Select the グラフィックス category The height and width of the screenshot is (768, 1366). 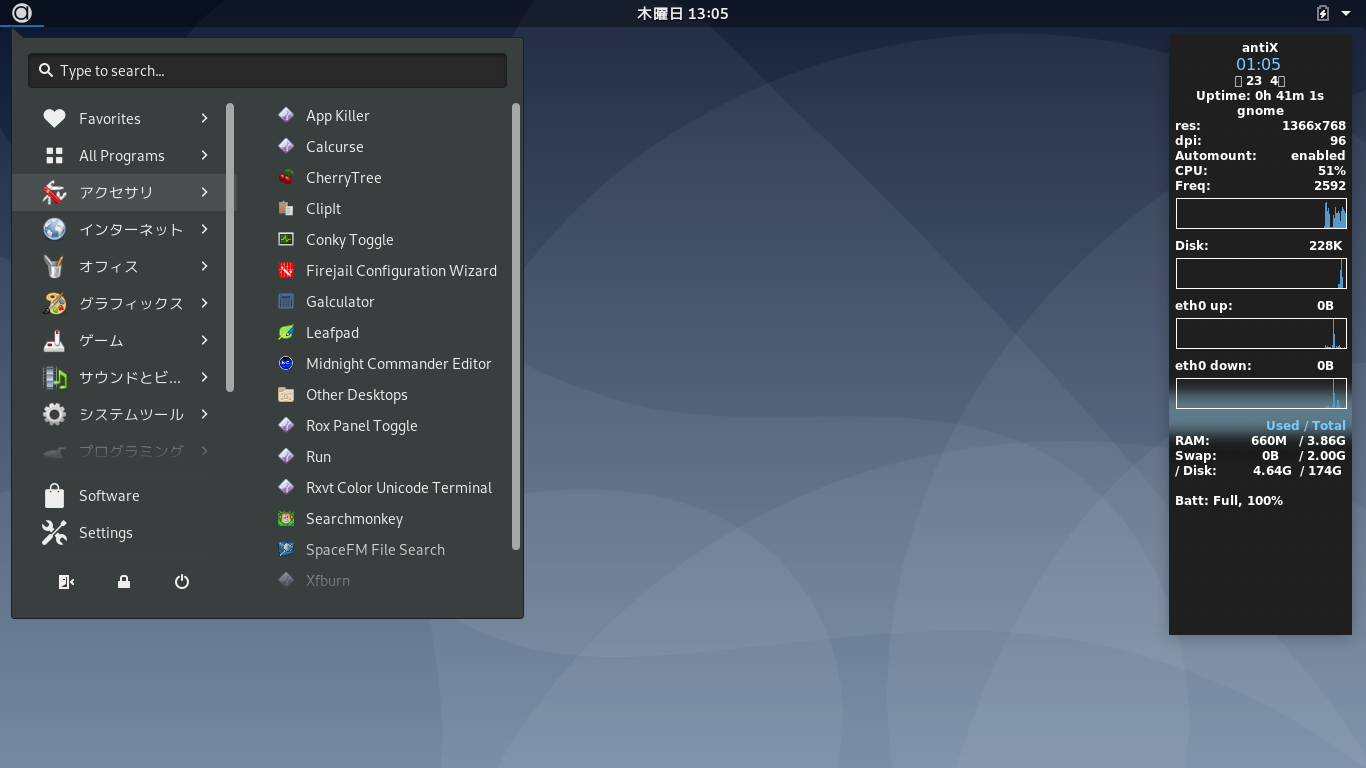point(124,303)
